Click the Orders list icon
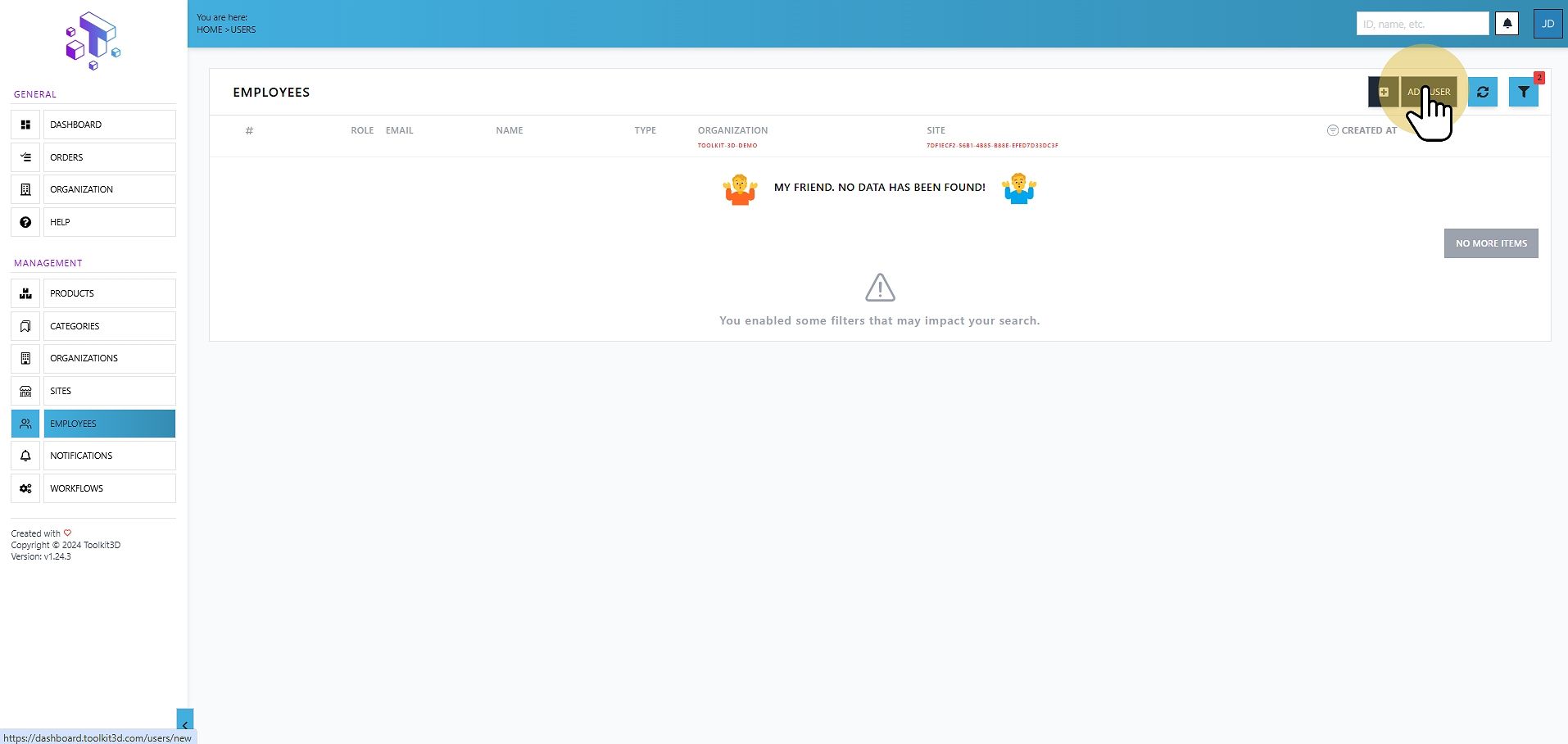 [25, 157]
